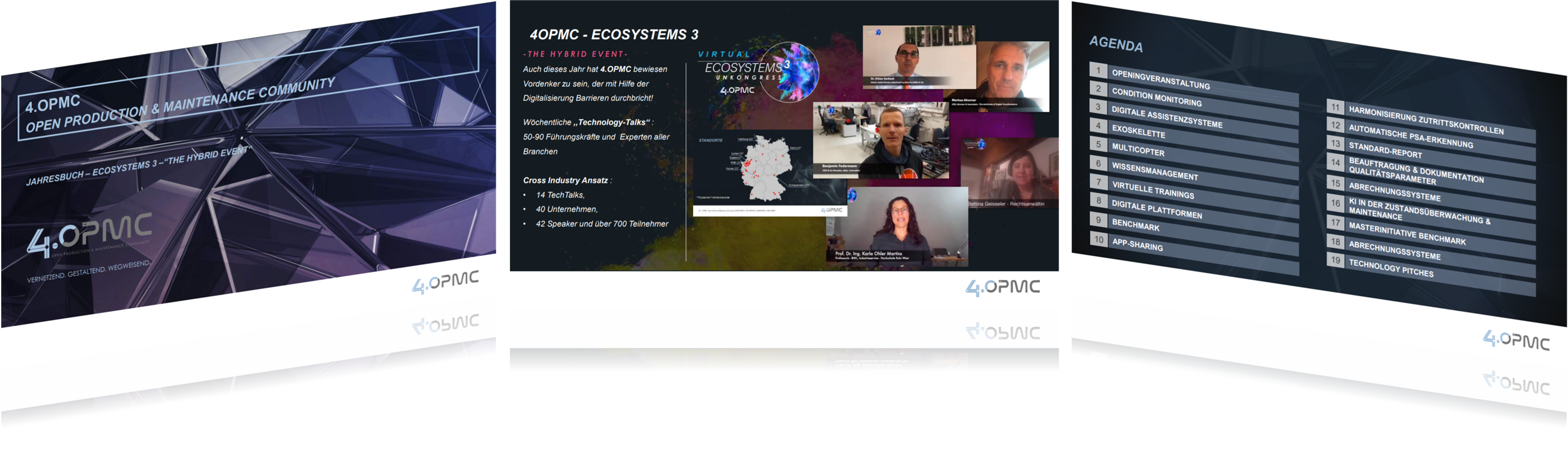The width and height of the screenshot is (1568, 452).
Task: Click the 4.OPMC logo beneath the middle slide
Action: 1002,287
